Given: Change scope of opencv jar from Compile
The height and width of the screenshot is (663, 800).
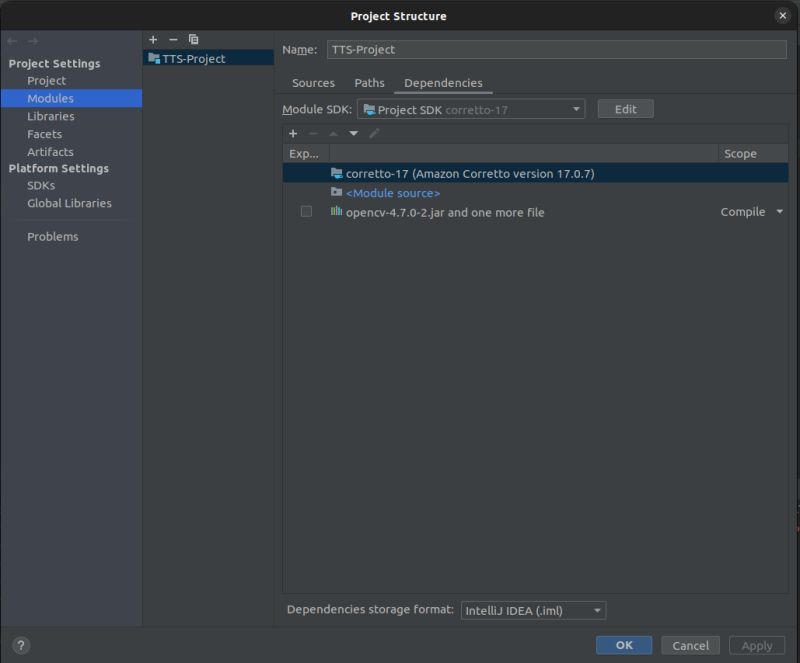Looking at the screenshot, I should tap(779, 211).
